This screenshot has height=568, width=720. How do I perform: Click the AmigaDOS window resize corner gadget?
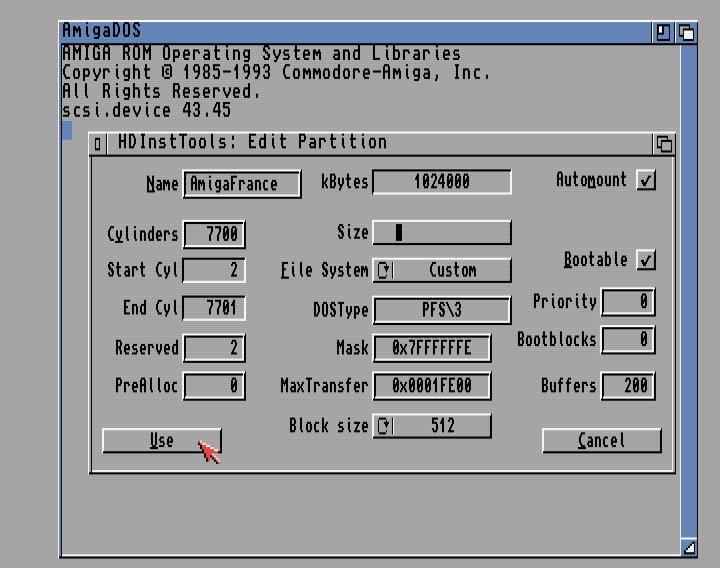coord(688,547)
